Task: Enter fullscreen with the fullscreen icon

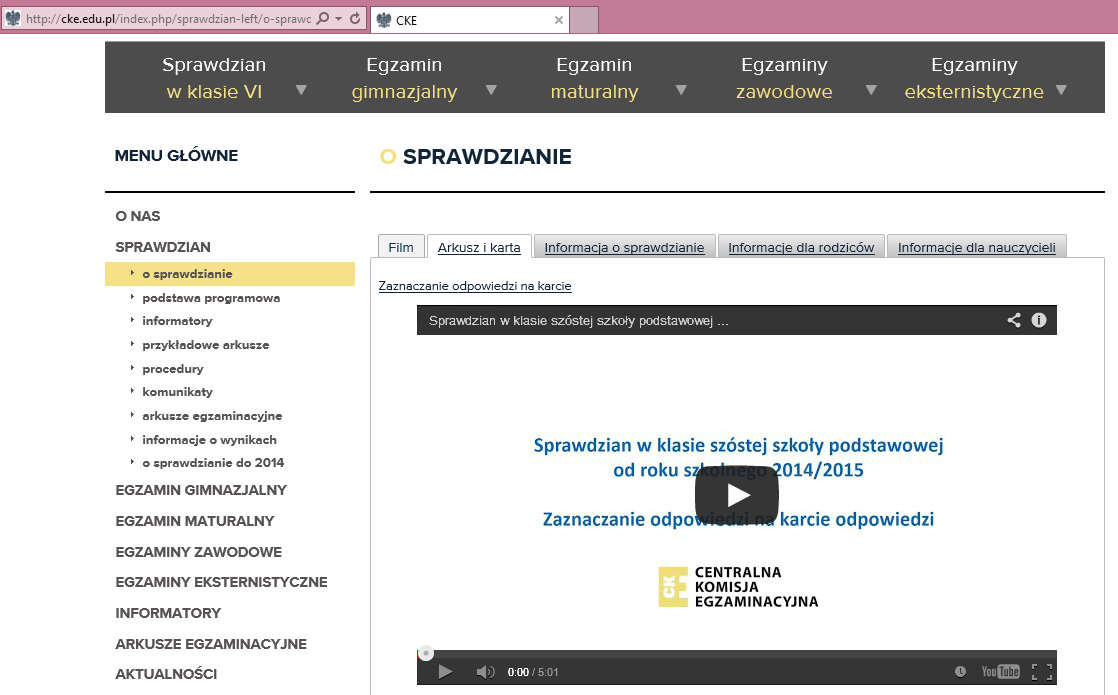Action: (1042, 671)
